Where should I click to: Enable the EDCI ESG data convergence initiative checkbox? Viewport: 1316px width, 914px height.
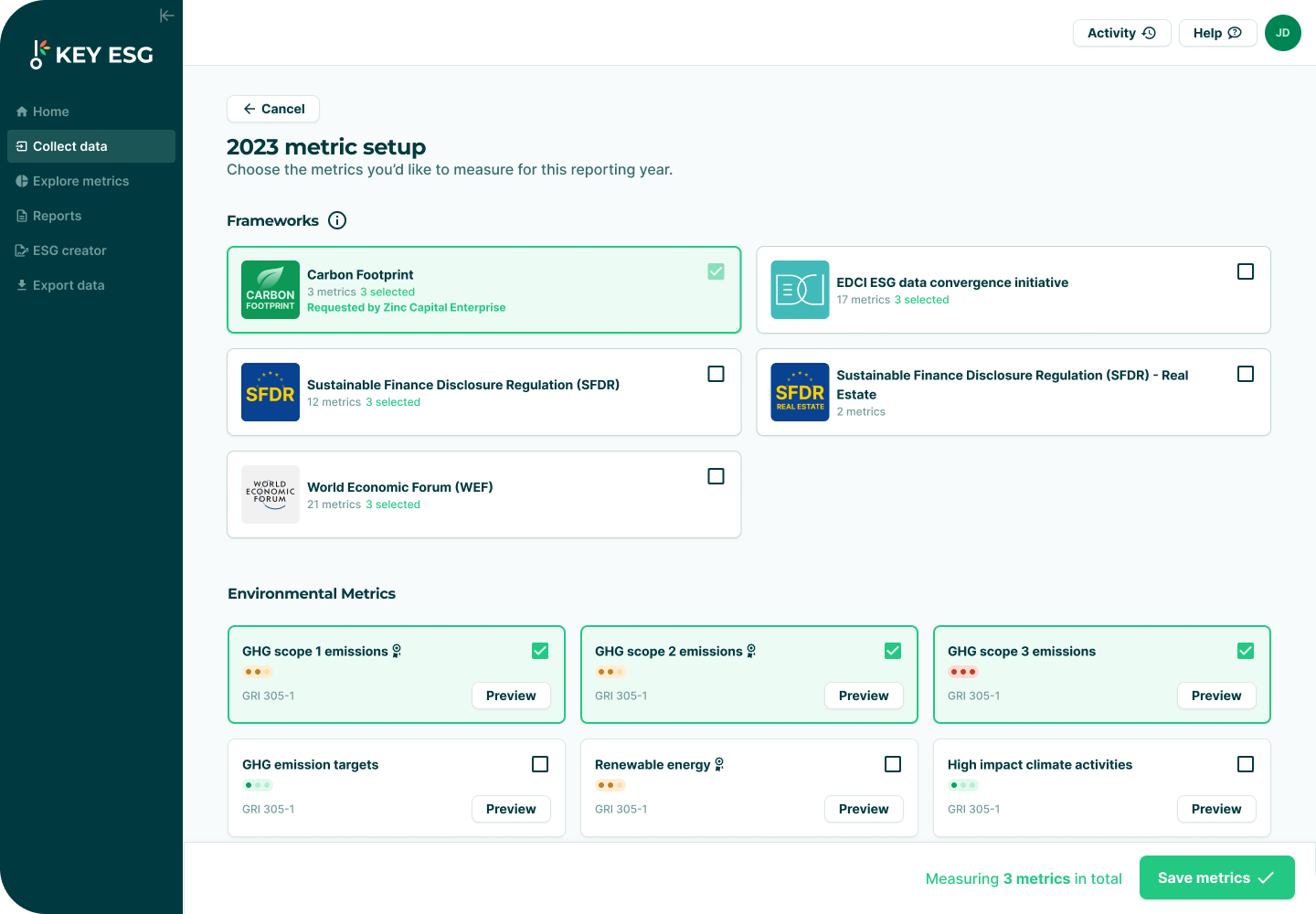1246,271
